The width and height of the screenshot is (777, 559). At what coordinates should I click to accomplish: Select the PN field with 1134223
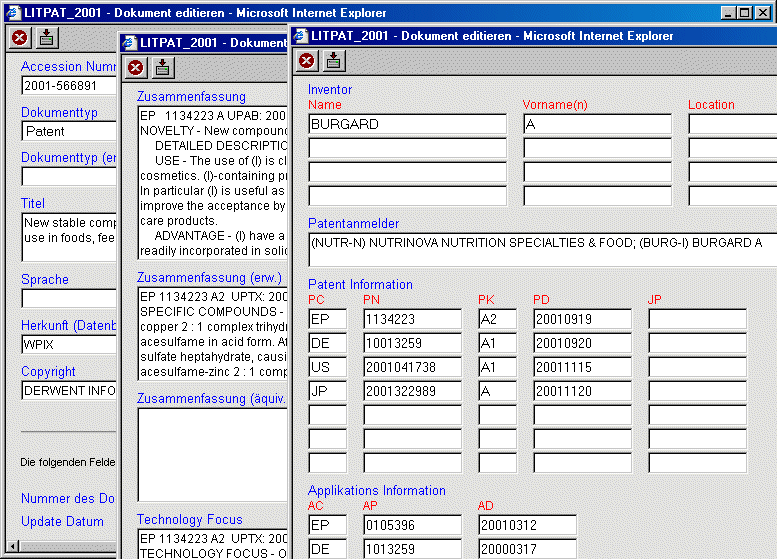[411, 319]
